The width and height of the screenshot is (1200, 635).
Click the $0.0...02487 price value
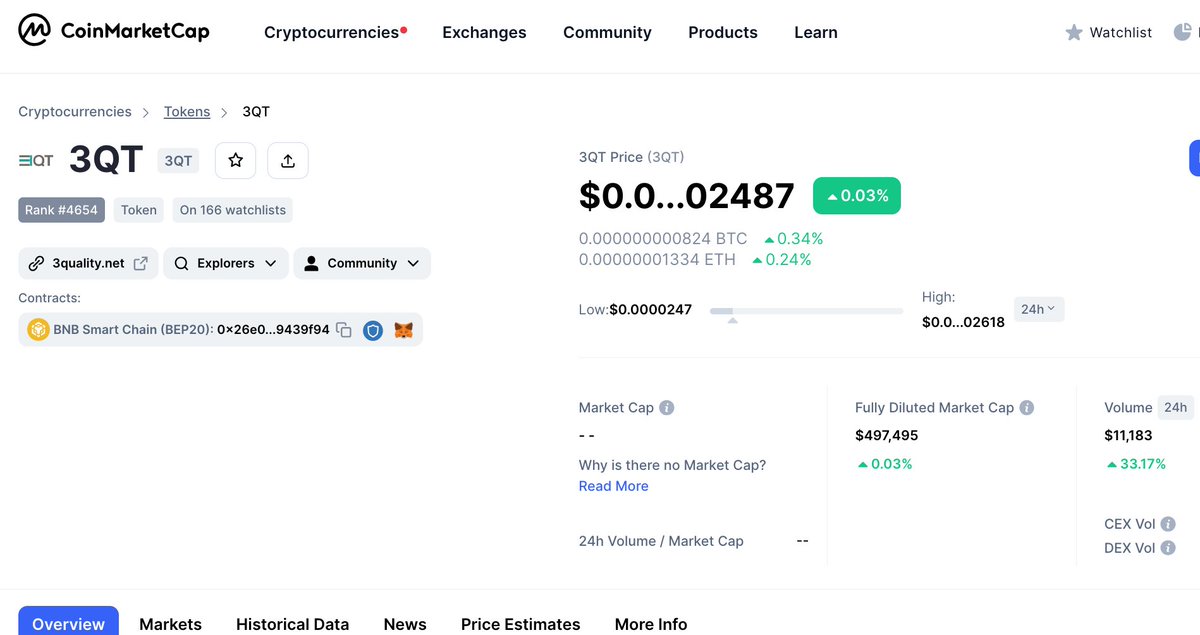click(x=687, y=196)
